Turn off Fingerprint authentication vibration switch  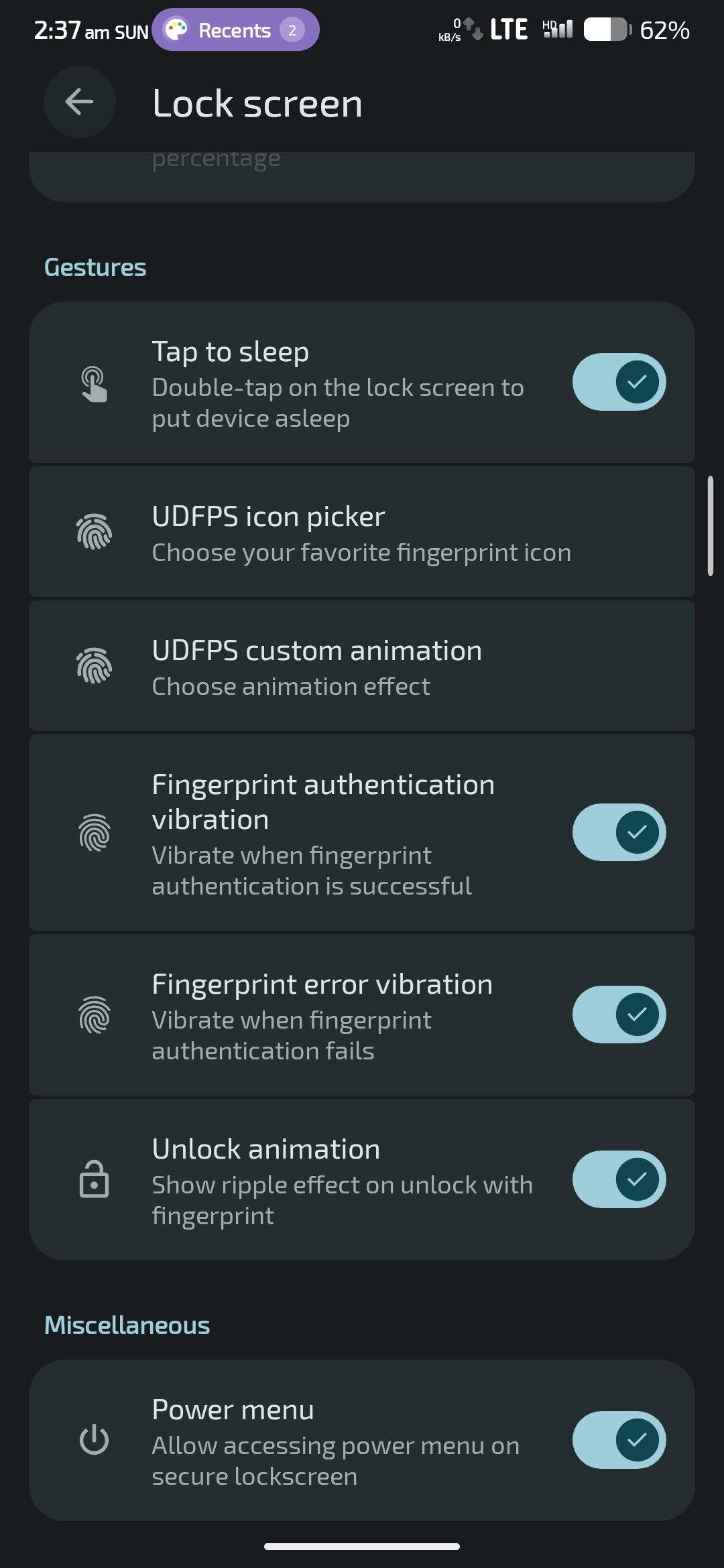coord(619,832)
